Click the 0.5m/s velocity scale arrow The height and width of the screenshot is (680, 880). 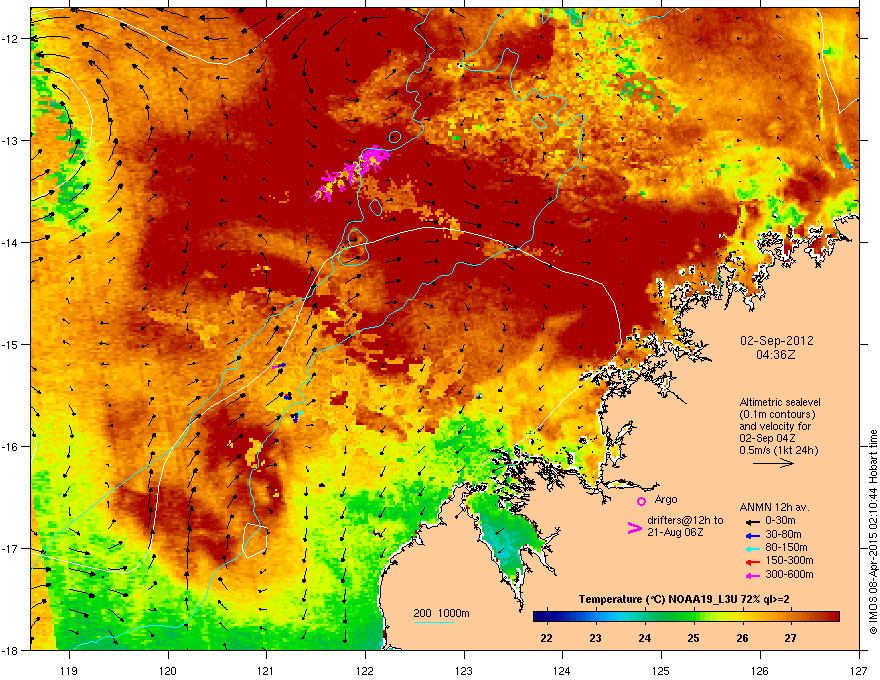[x=773, y=463]
